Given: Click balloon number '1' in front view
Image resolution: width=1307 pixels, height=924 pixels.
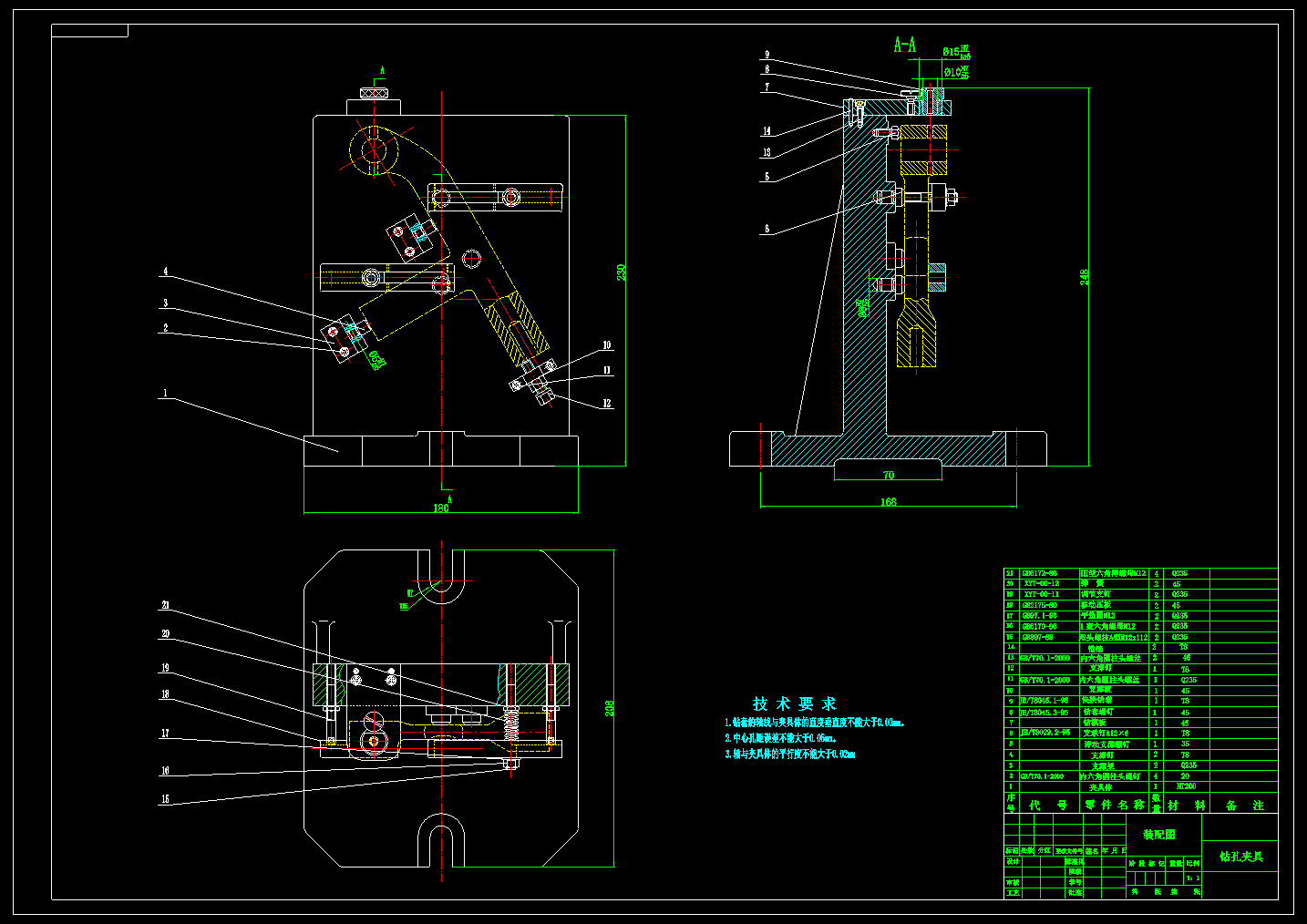Looking at the screenshot, I should [x=165, y=394].
